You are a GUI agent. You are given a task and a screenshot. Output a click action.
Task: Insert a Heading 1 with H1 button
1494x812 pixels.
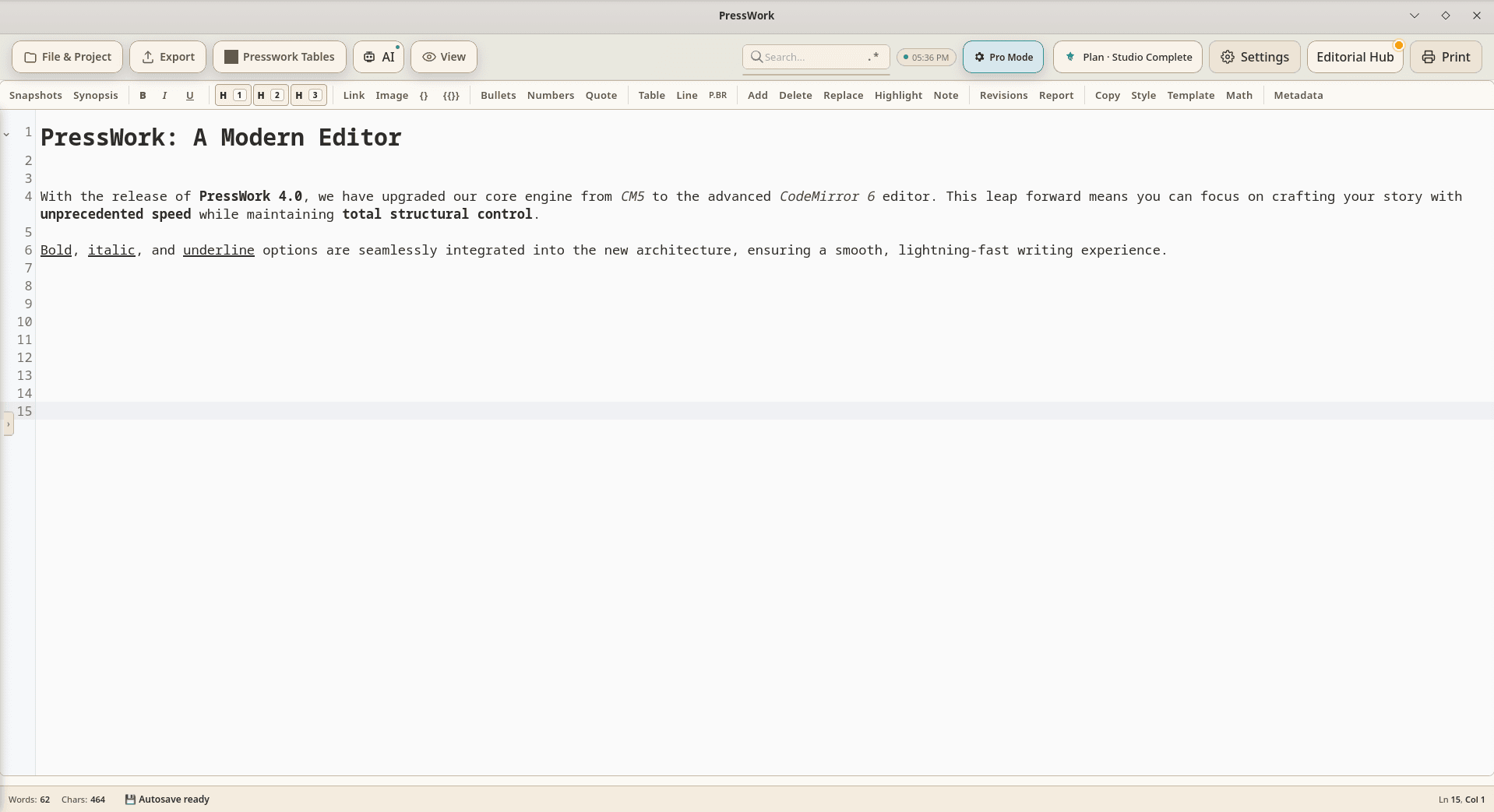click(x=232, y=95)
